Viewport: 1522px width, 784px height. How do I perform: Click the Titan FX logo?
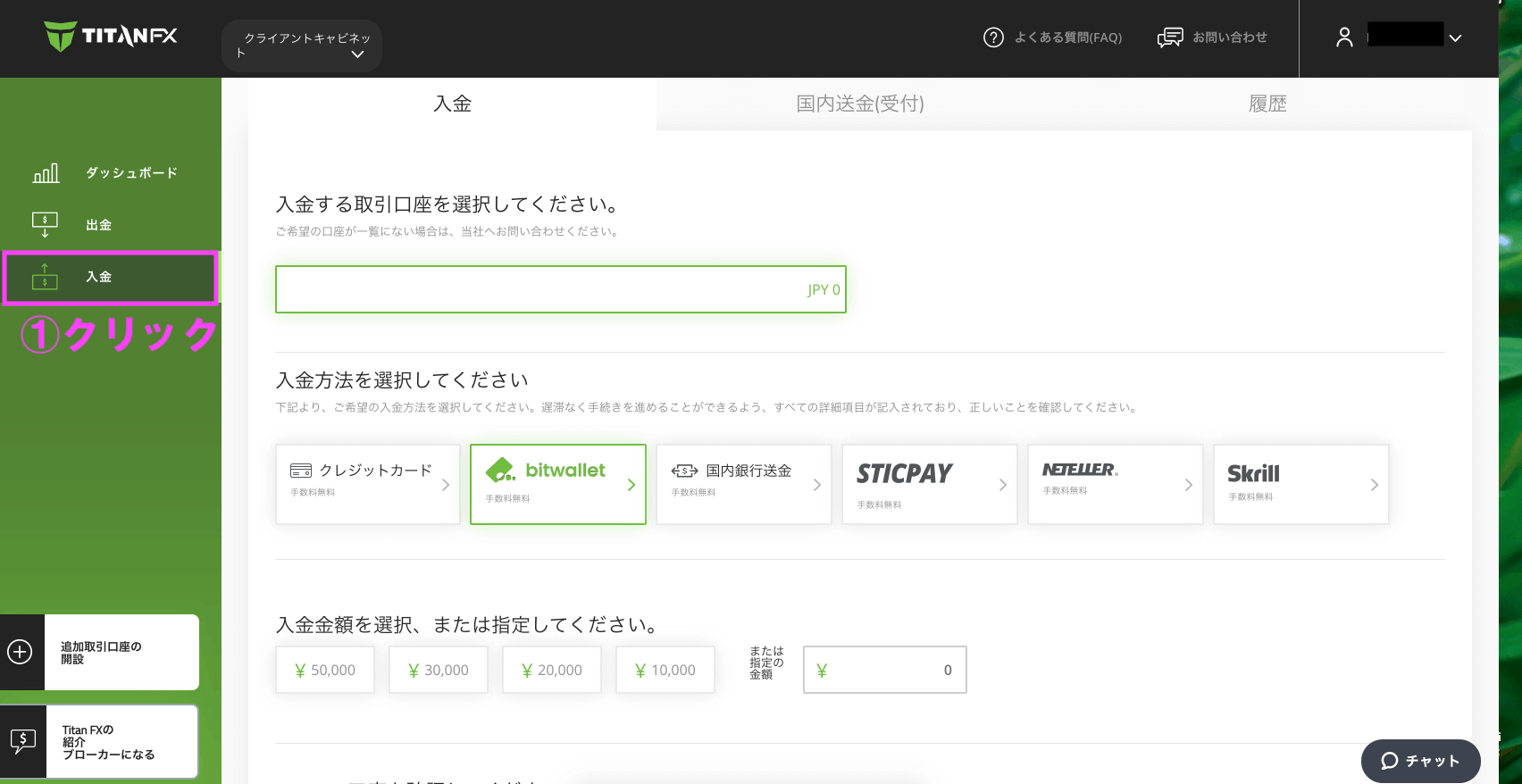pyautogui.click(x=111, y=36)
